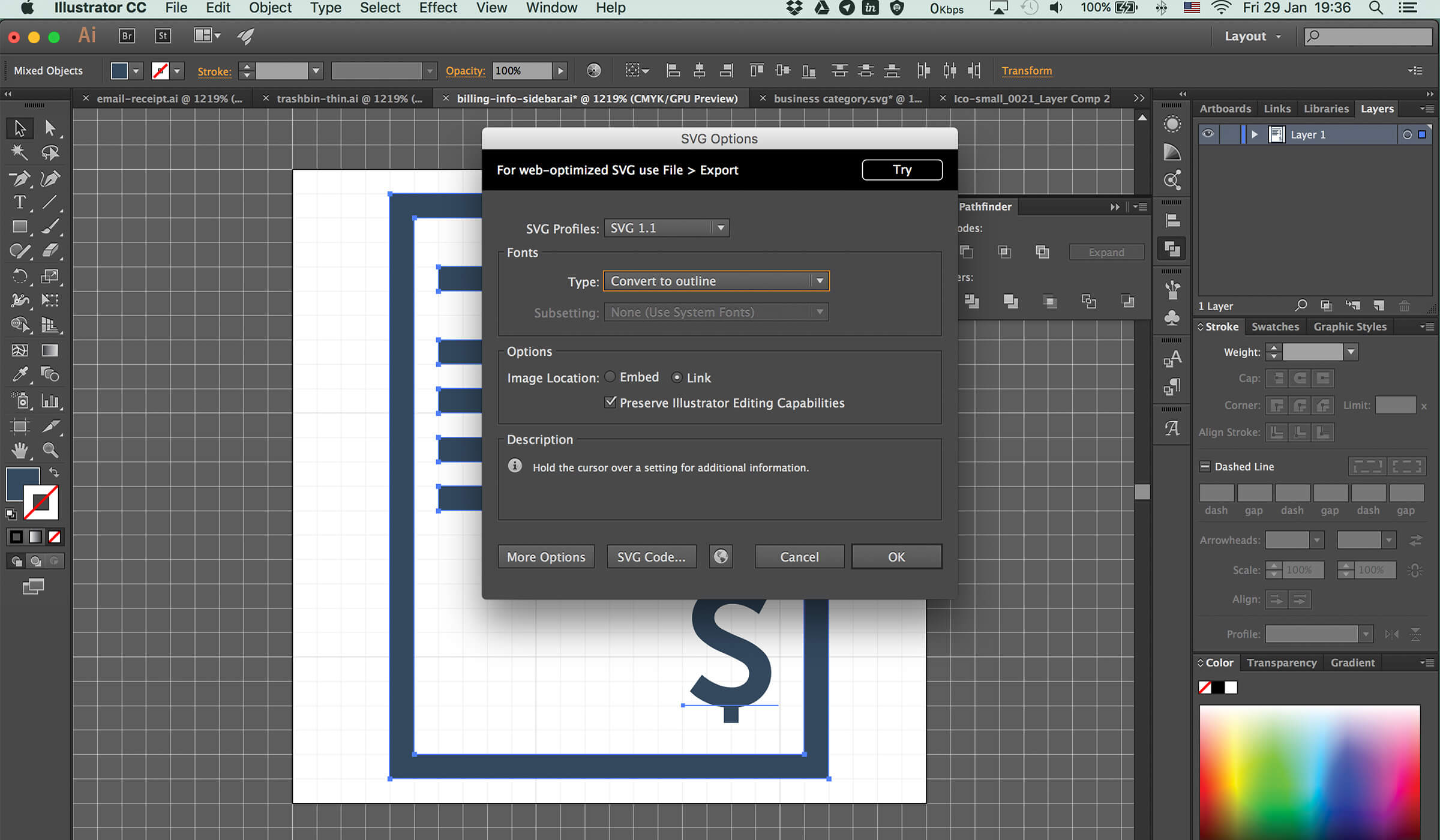Select the Pen tool

(20, 178)
